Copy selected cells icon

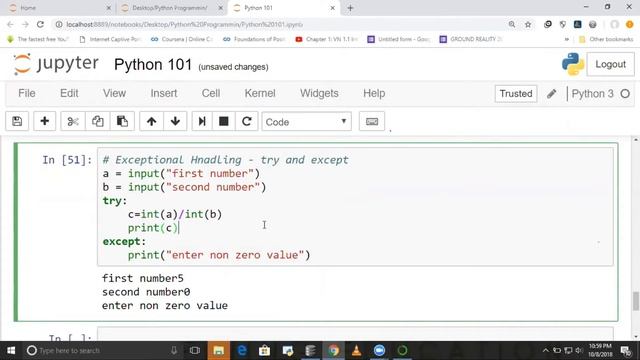(98, 121)
